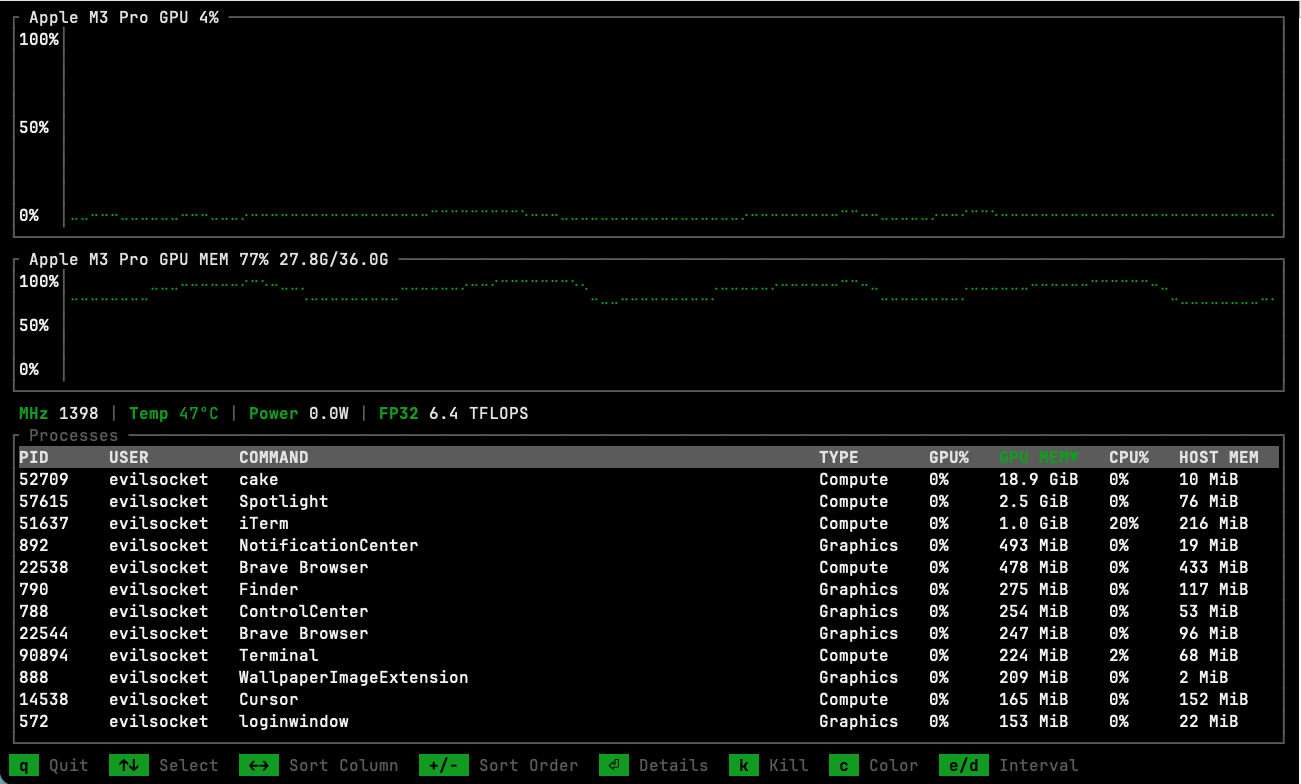Select the cake process row

click(649, 479)
